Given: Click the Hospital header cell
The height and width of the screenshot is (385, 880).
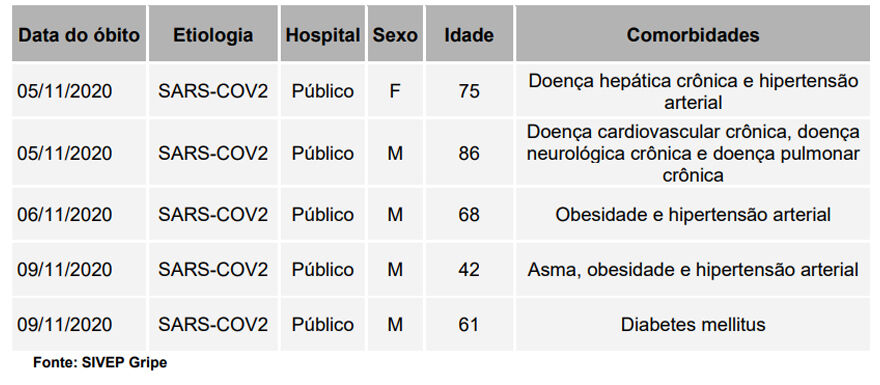Looking at the screenshot, I should click(323, 34).
